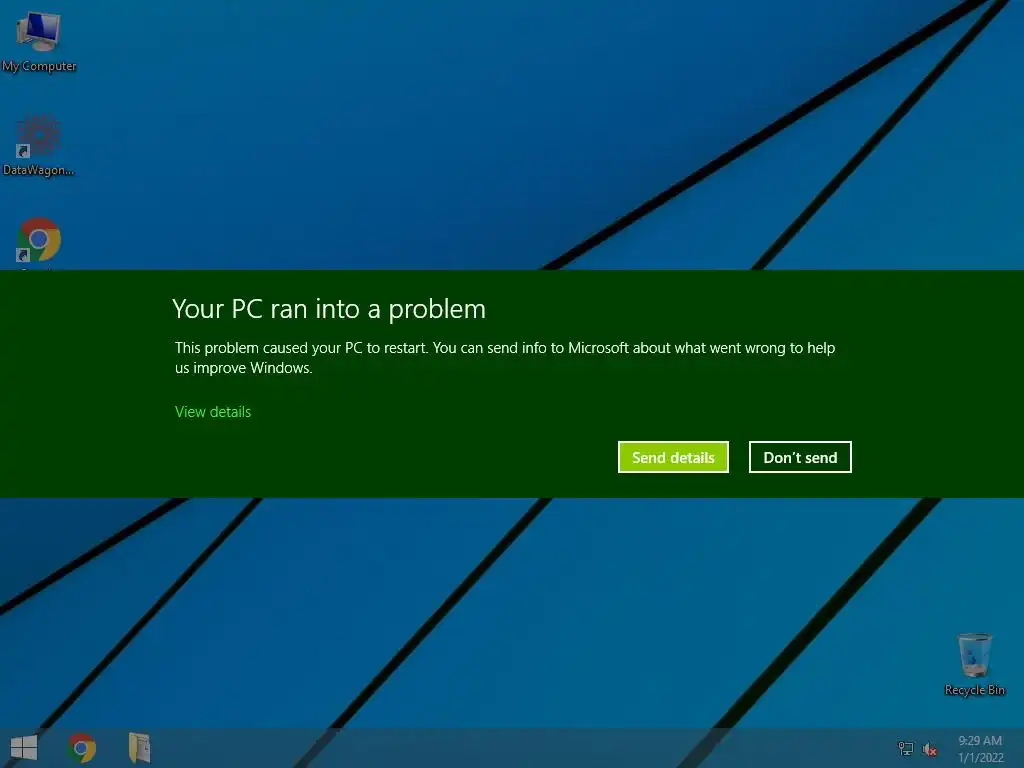The image size is (1024, 768).
Task: Open the Windows Start button
Action: 24,748
